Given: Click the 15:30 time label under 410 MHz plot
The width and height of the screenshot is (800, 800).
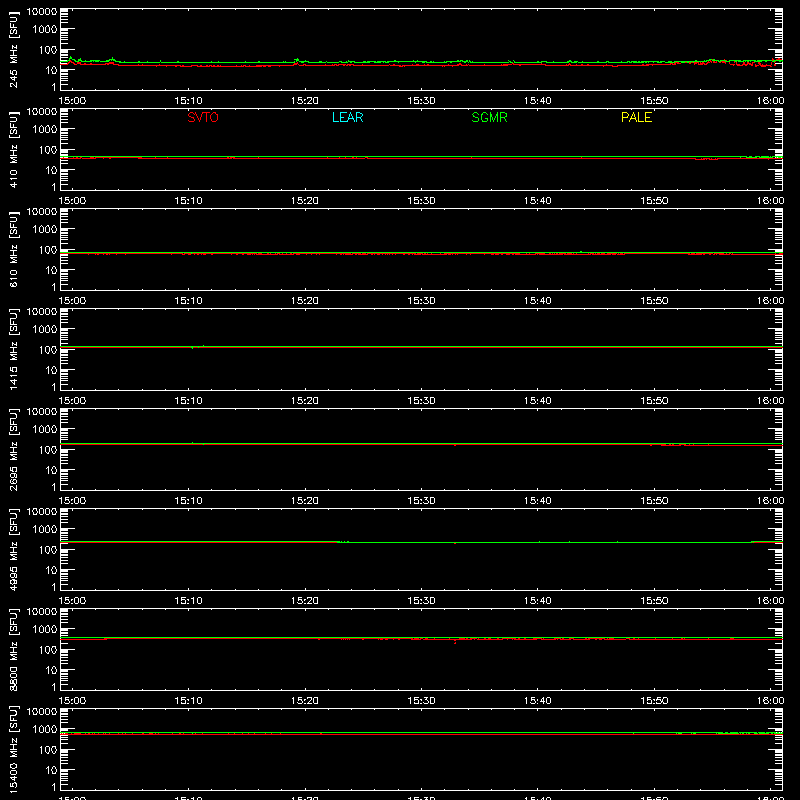Looking at the screenshot, I should click(421, 201).
